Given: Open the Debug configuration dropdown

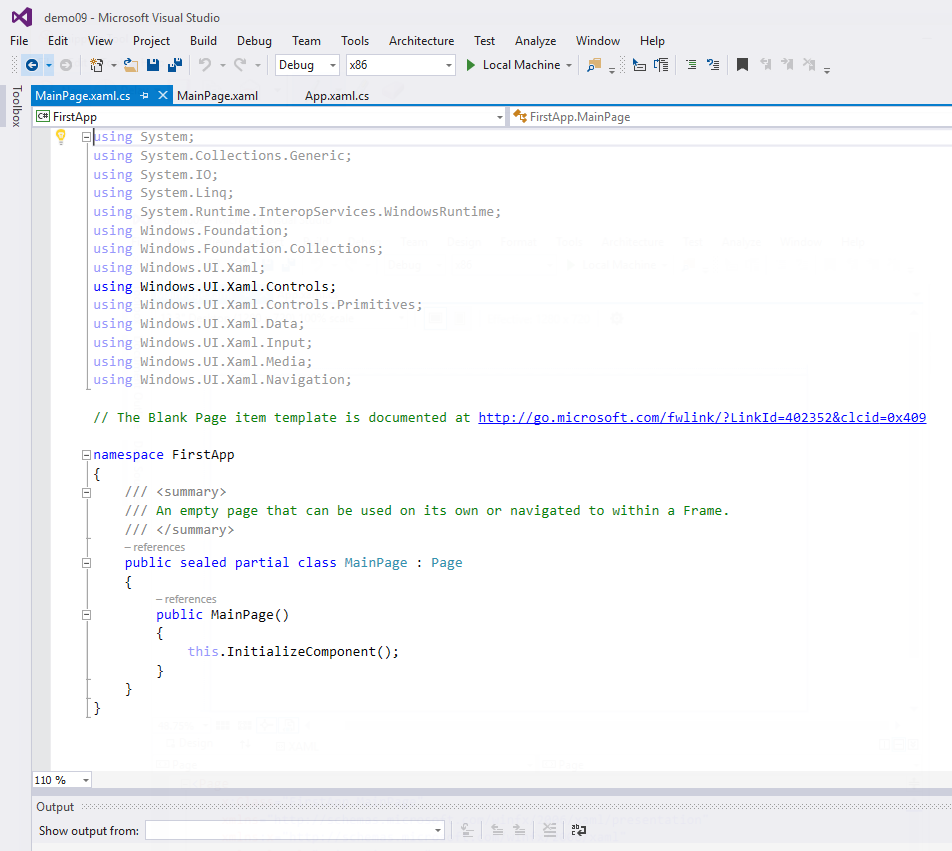Looking at the screenshot, I should coord(333,65).
